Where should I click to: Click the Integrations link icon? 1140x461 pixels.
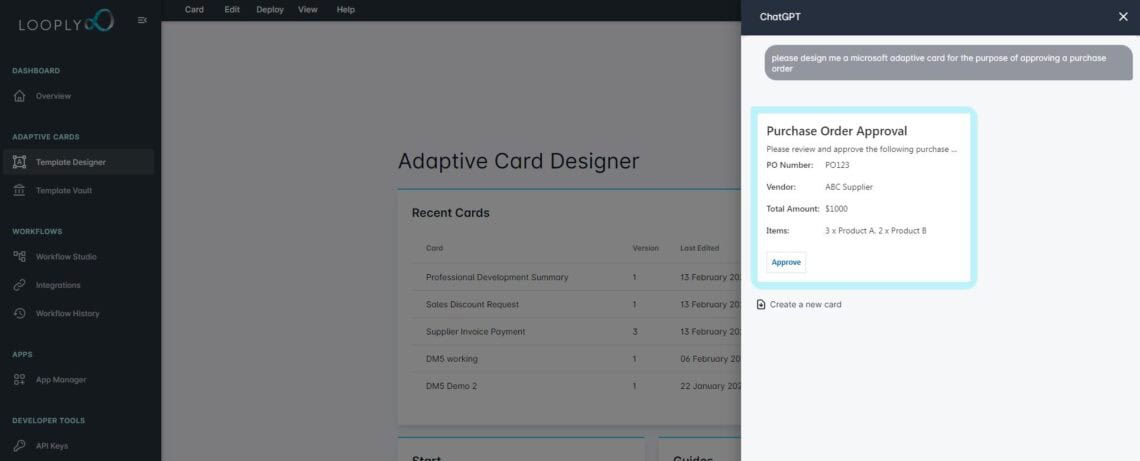pos(20,285)
